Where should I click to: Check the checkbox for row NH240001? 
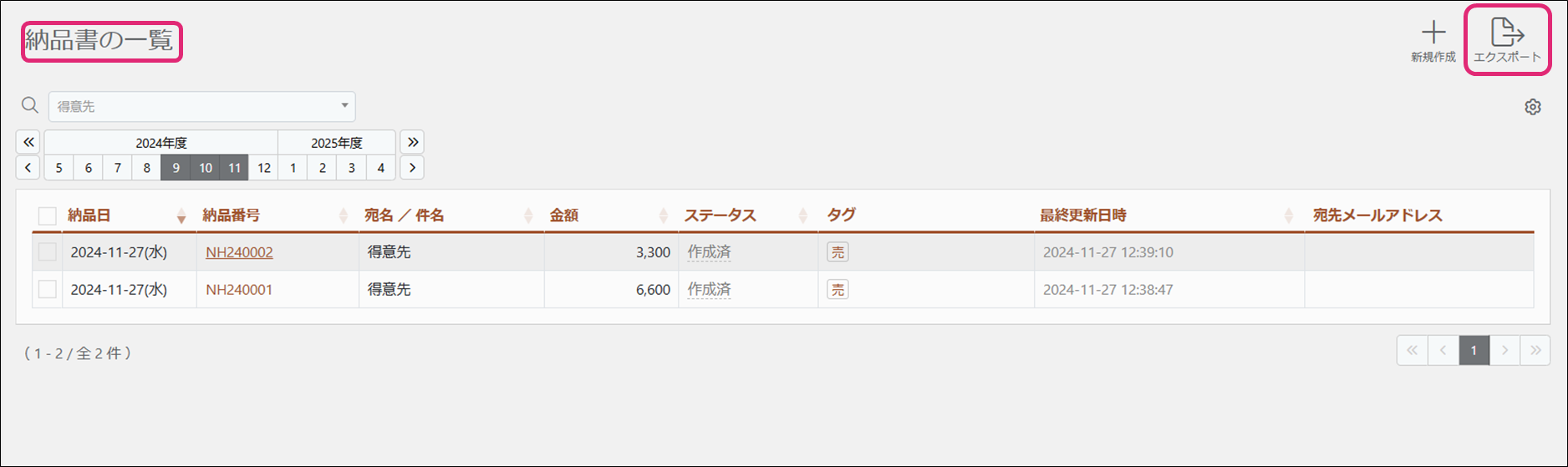pyautogui.click(x=48, y=289)
